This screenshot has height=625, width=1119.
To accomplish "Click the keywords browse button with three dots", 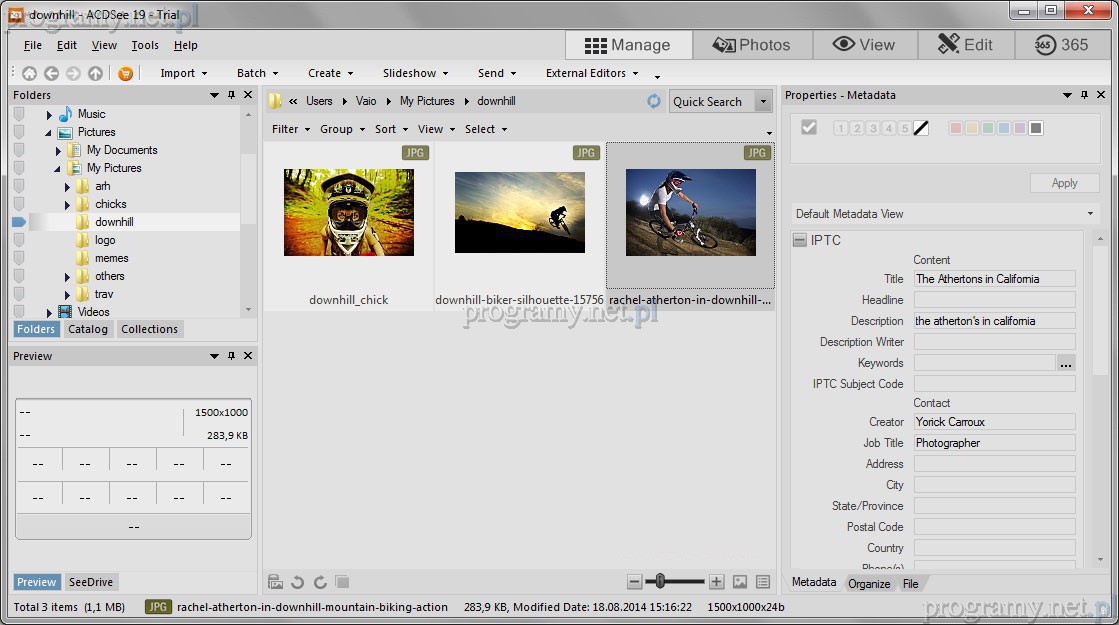I will tap(1066, 363).
